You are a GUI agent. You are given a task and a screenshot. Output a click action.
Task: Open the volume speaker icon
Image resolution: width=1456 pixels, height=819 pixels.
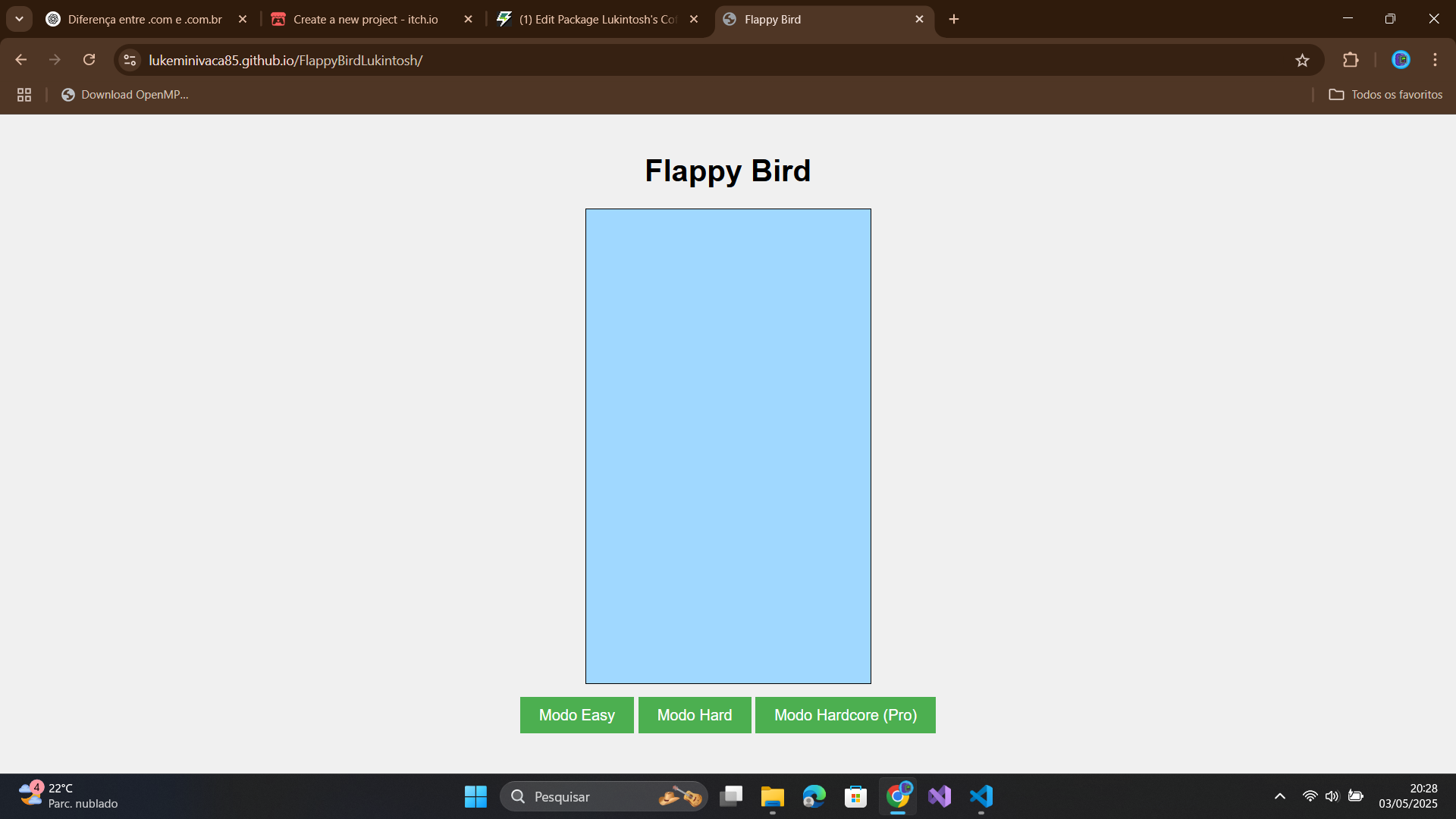[1332, 796]
